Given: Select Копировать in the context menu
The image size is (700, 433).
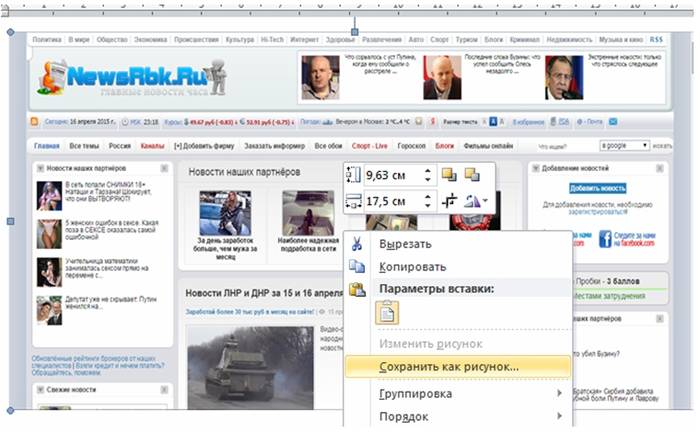Looking at the screenshot, I should click(x=412, y=267).
